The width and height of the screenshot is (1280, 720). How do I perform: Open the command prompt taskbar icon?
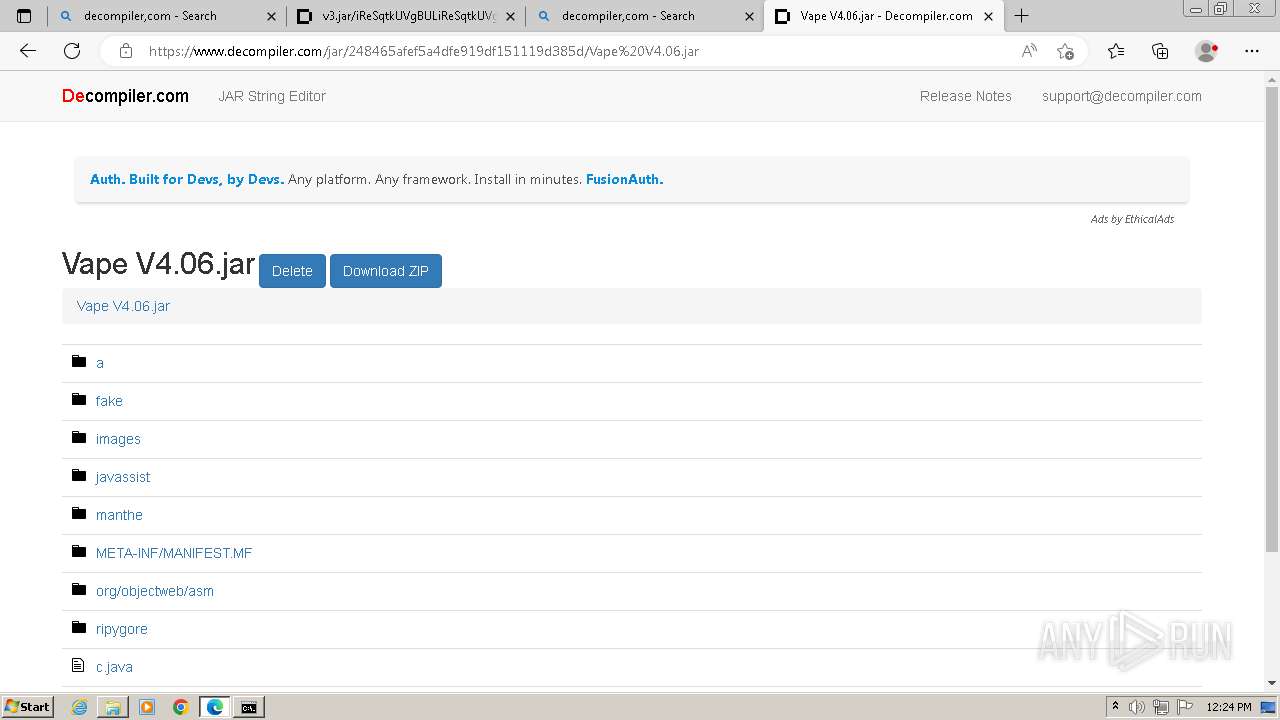[x=249, y=707]
